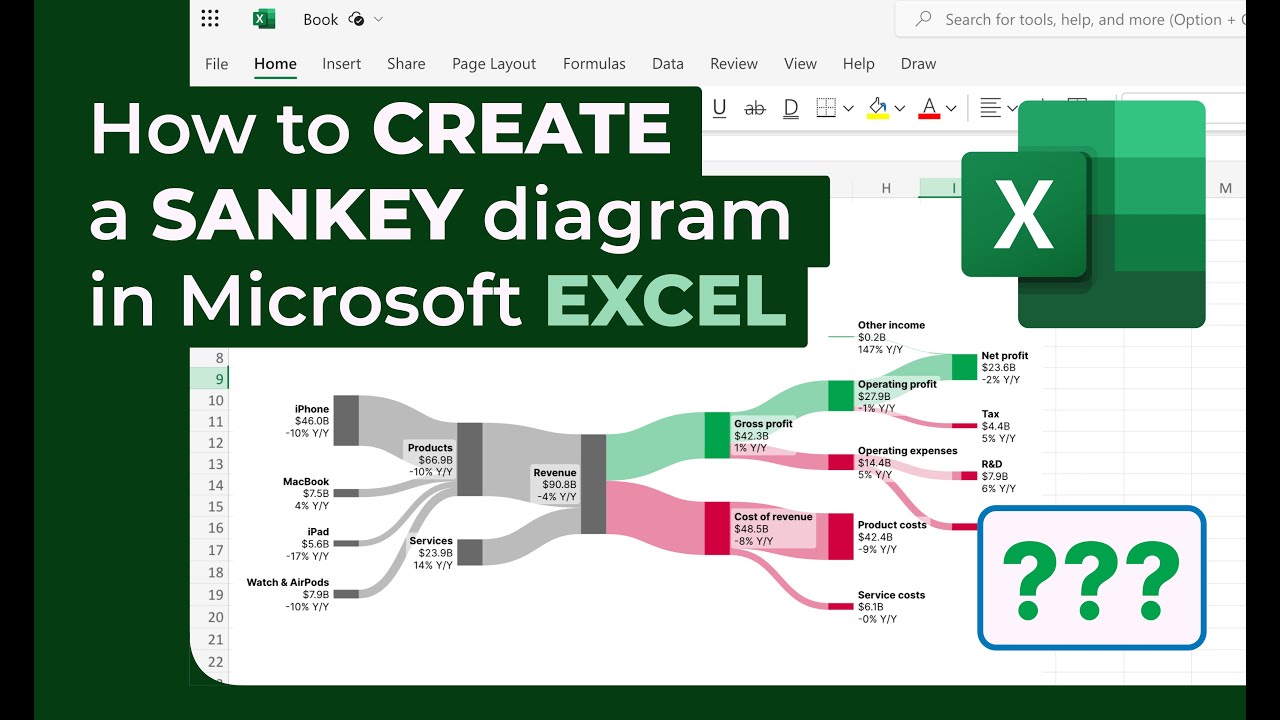
Task: Click the small Excel icon beside Book
Action: point(264,19)
